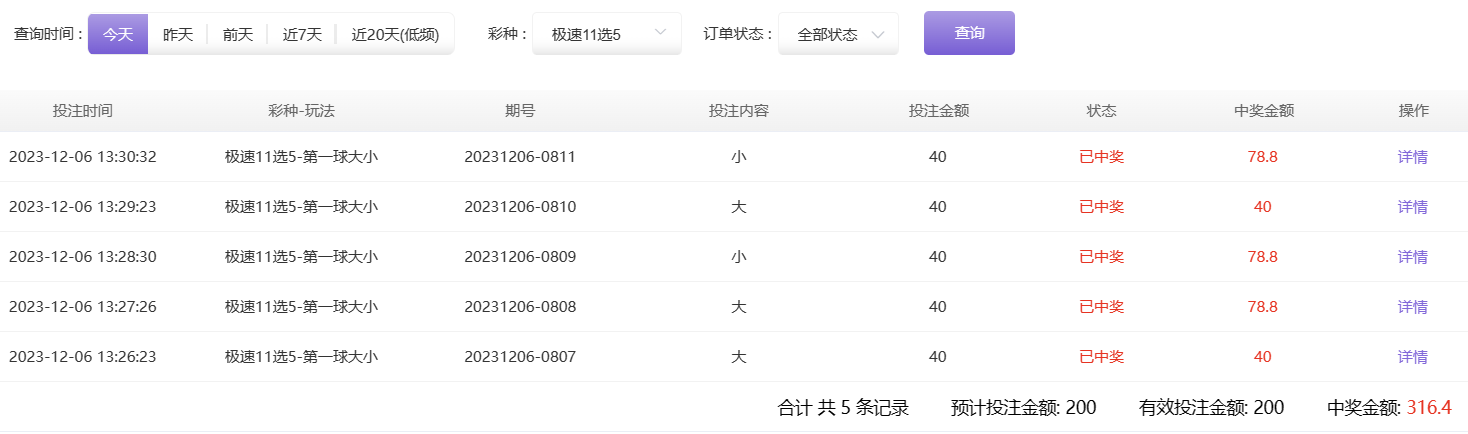Choose the 前天 time range
The width and height of the screenshot is (1468, 434).
[237, 34]
